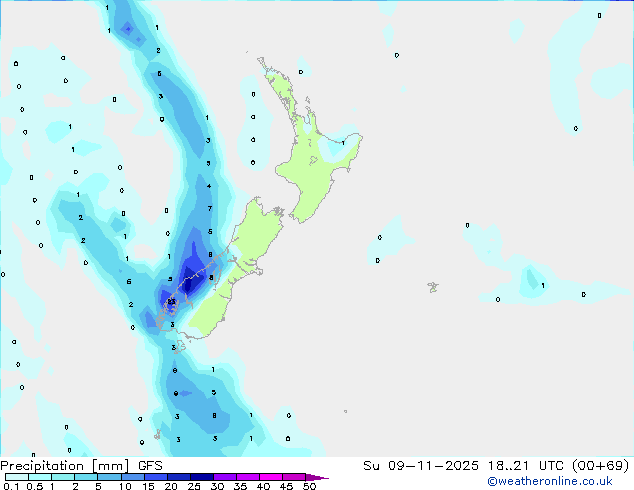This screenshot has height=490, width=634.
Task: Pick the legend swatch between 0.5 and 1
Action: [40, 477]
